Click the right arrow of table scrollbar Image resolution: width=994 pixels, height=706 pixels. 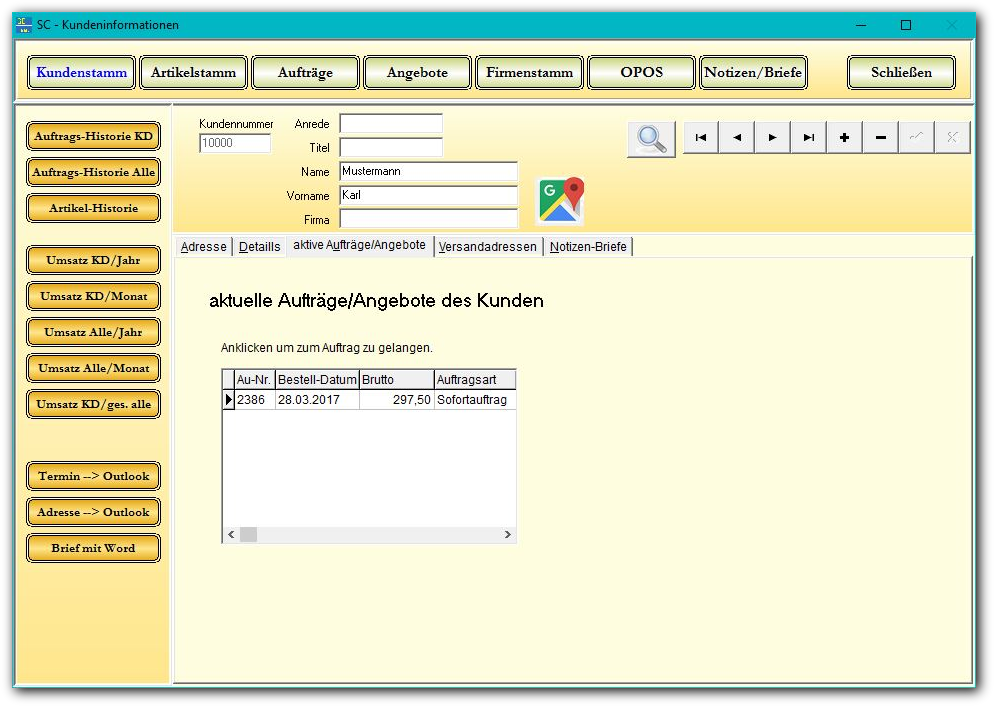[508, 535]
